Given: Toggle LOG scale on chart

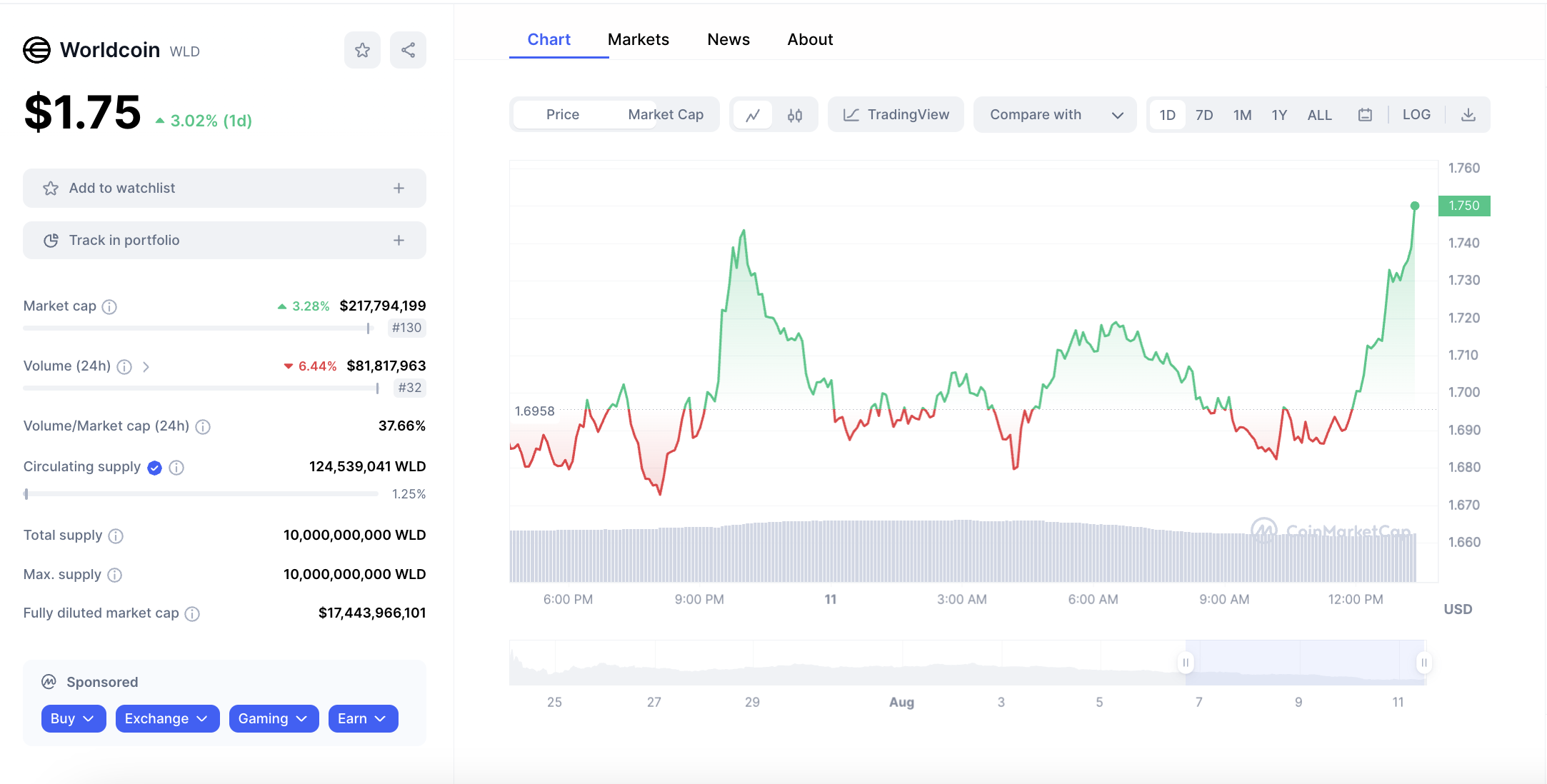Looking at the screenshot, I should [1416, 115].
